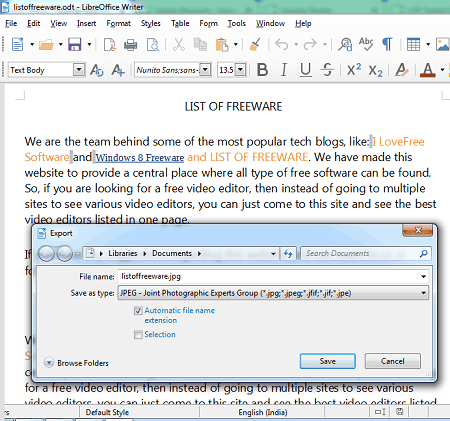Screen dimensions: 450x421
Task: Open the Format menu
Action: click(x=118, y=24)
